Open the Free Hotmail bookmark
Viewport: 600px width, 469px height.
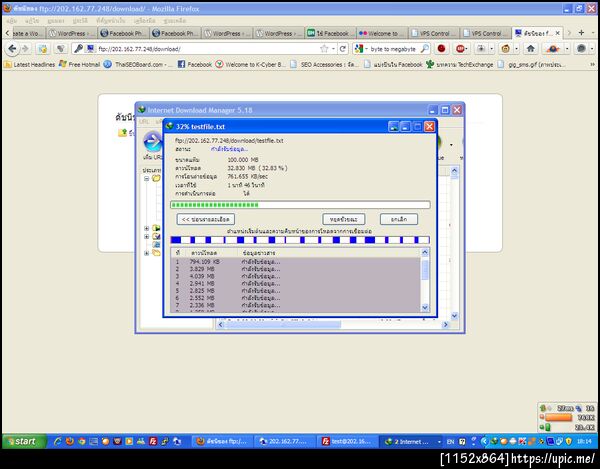[80, 65]
